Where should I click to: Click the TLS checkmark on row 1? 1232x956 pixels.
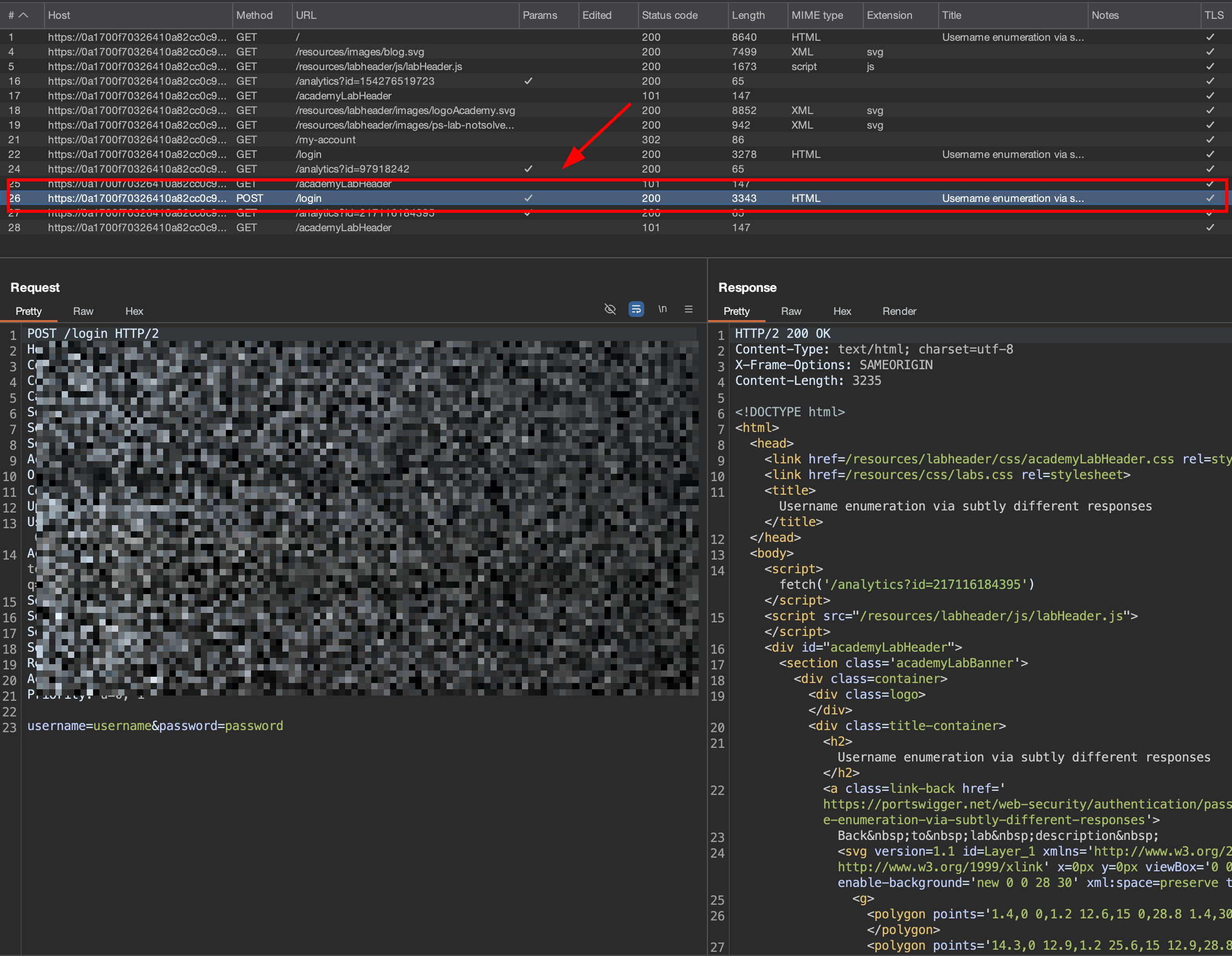[x=1210, y=37]
